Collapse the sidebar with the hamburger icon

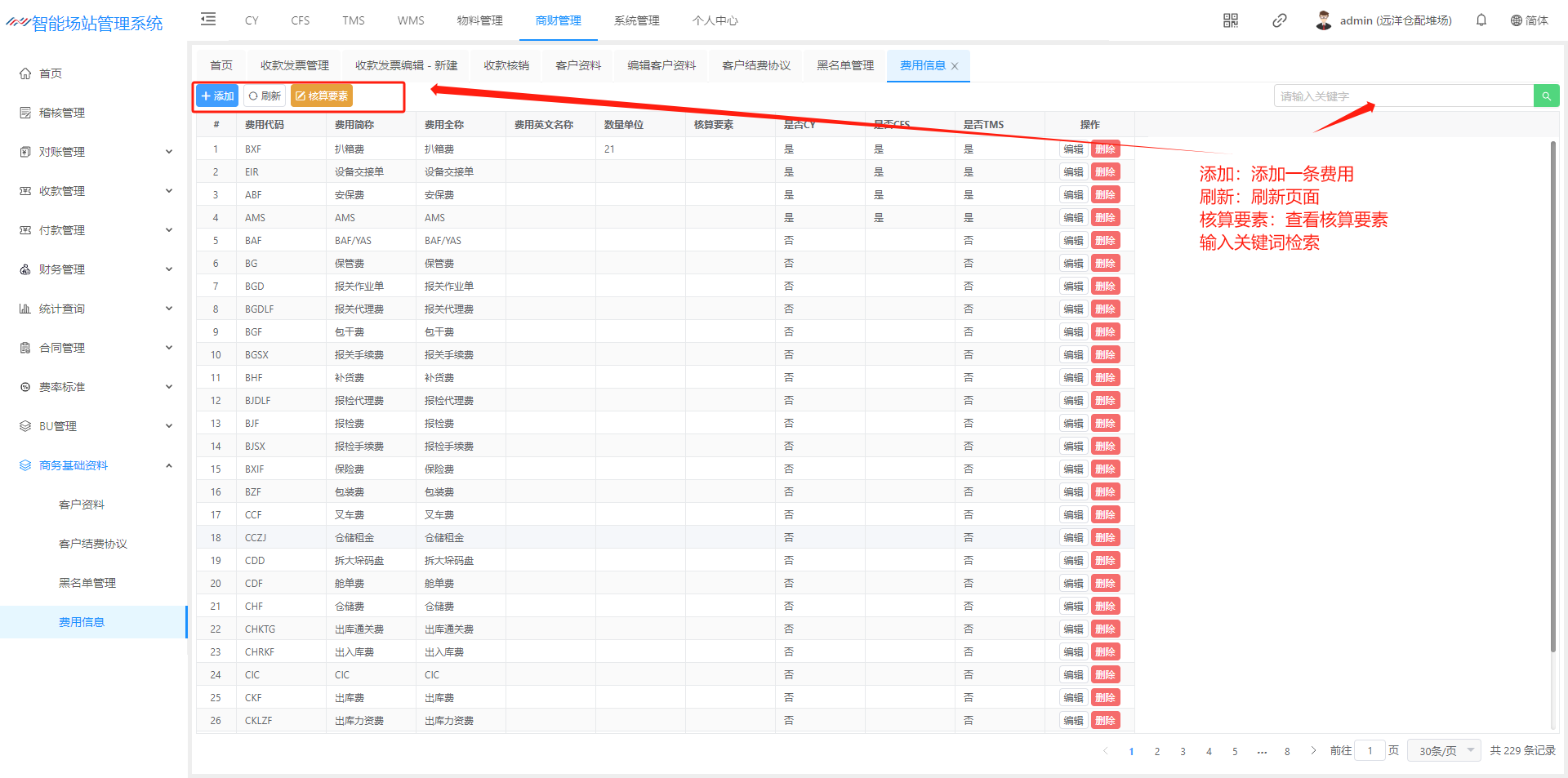[x=208, y=20]
